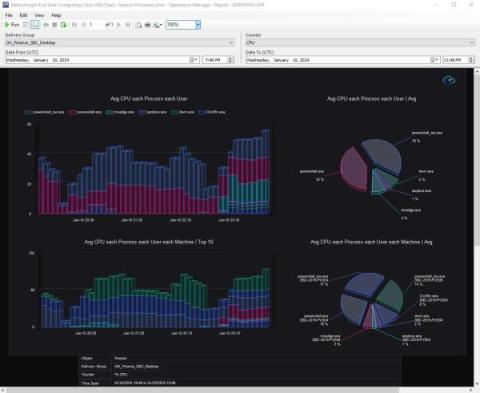Click the stop rendering toolbar icon
480x393 pixels.
click(54, 25)
